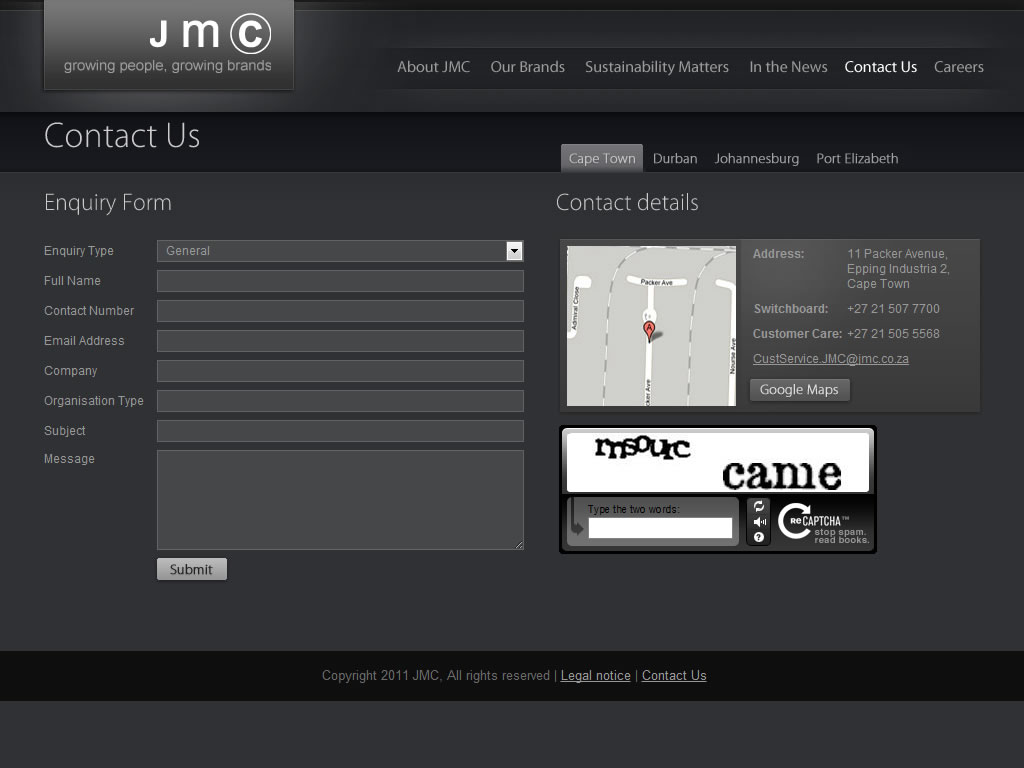The height and width of the screenshot is (768, 1024).
Task: Expand the Enquiry Type dropdown
Action: click(514, 251)
